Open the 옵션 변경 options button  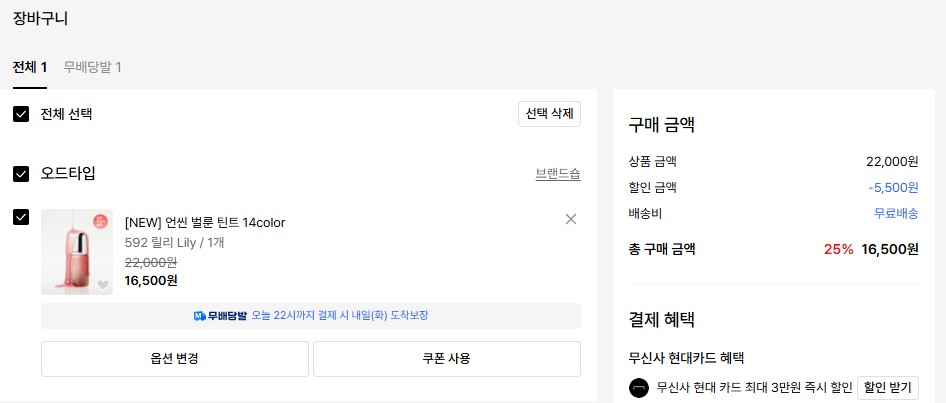(175, 359)
